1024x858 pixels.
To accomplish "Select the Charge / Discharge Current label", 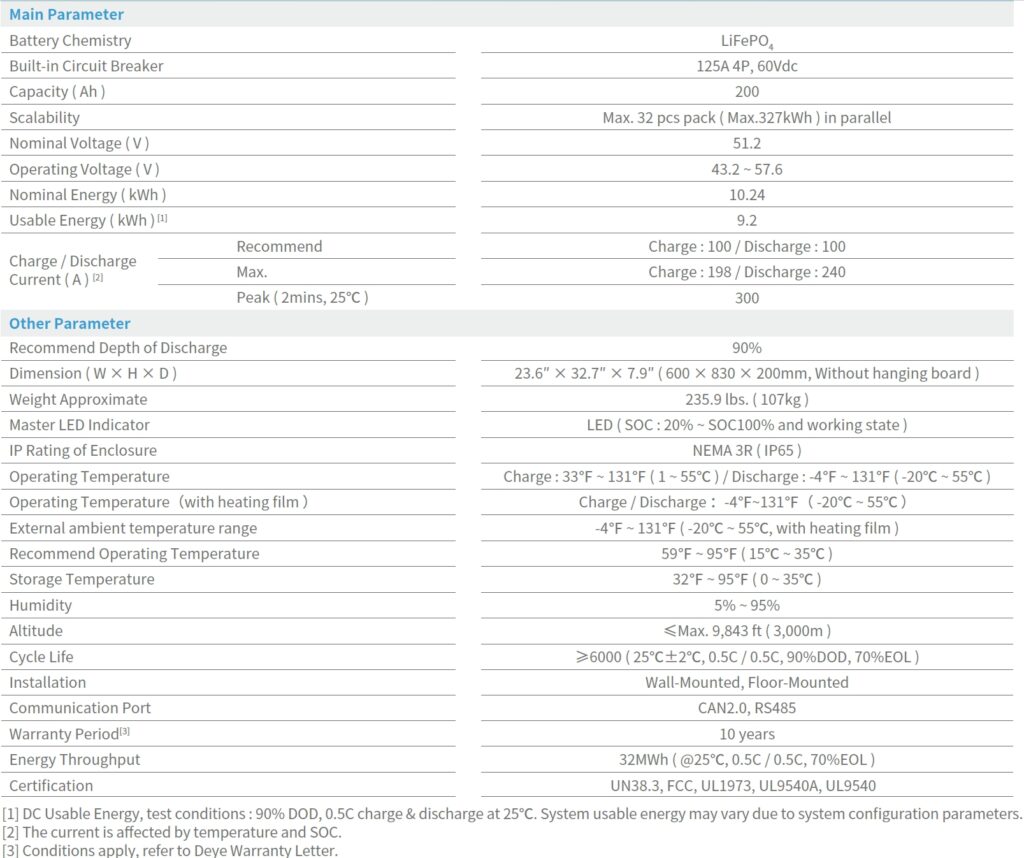I will tap(72, 270).
